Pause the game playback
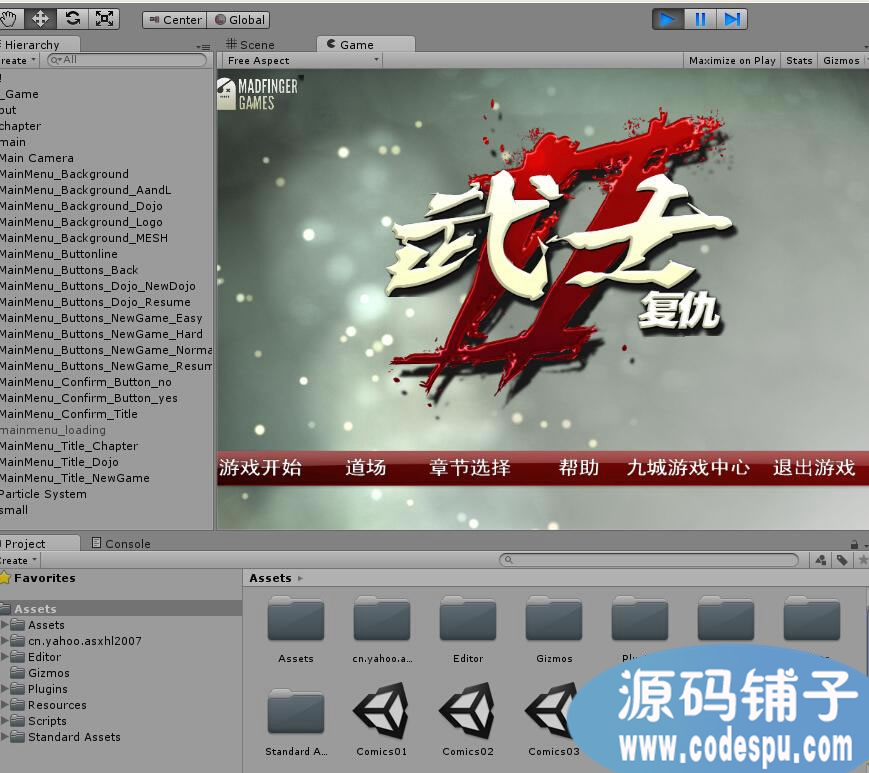The image size is (869, 773). point(700,19)
